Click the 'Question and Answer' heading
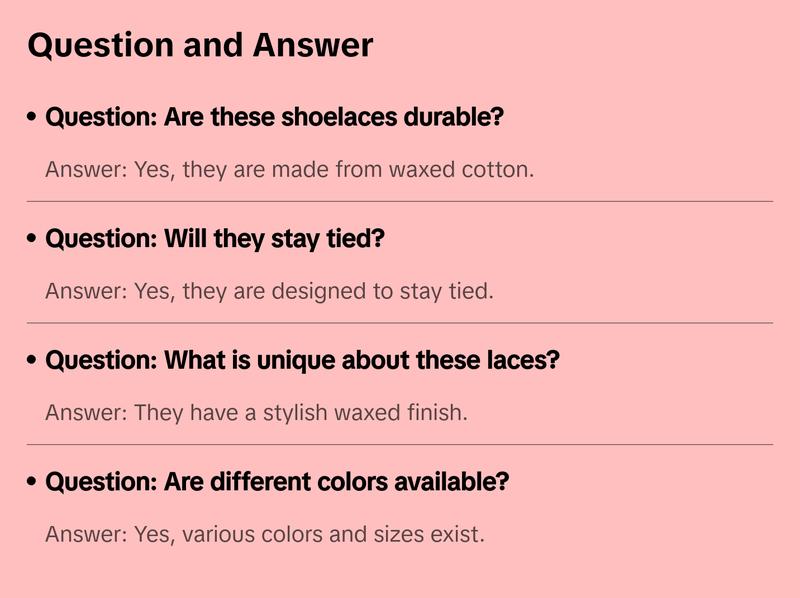The height and width of the screenshot is (598, 800). [x=200, y=45]
